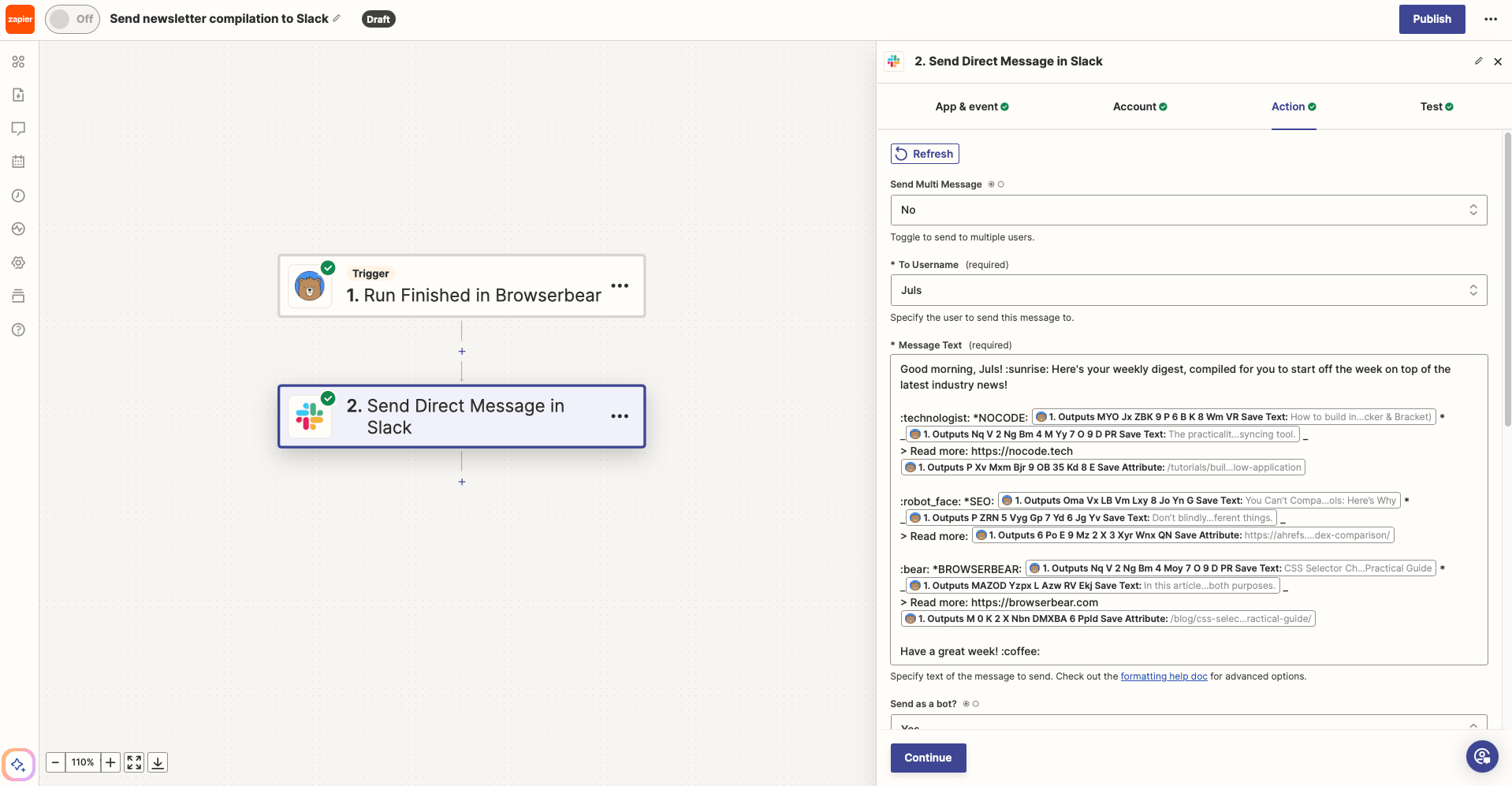Decrease canvas zoom with the minus control
1512x786 pixels.
click(54, 762)
